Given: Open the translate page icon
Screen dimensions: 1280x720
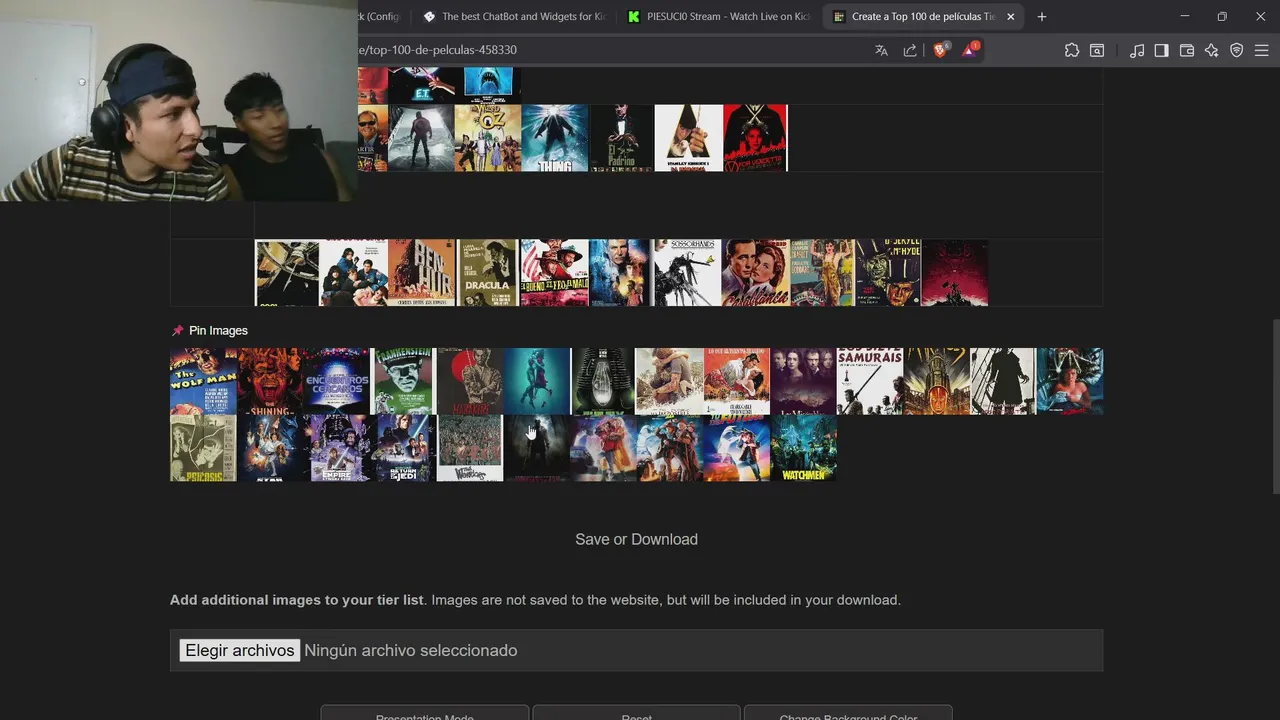Looking at the screenshot, I should (x=881, y=50).
